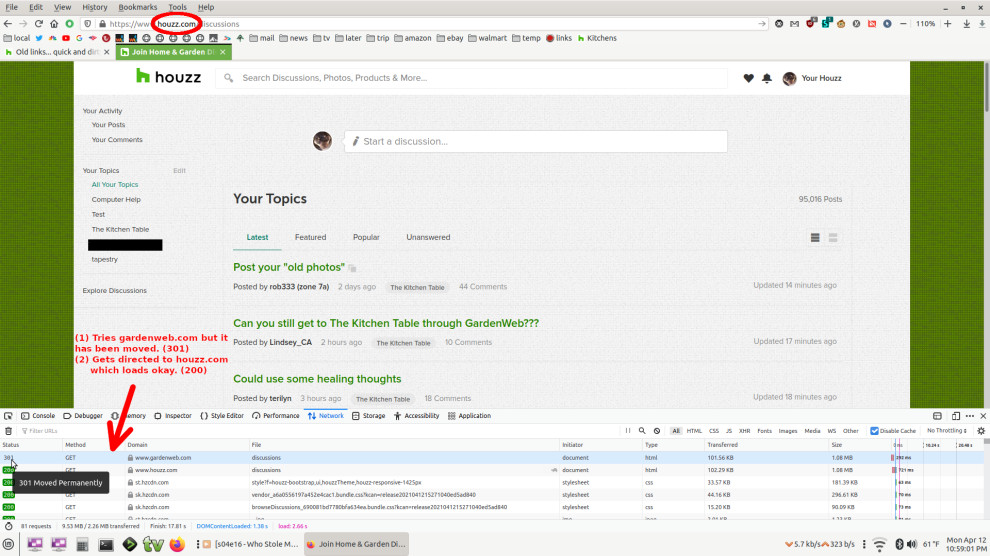
Task: Open the Google bookmark icon
Action: click(x=79, y=38)
